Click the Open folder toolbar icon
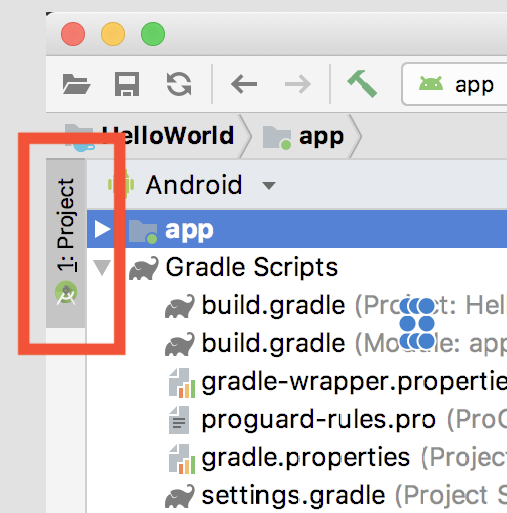This screenshot has width=507, height=513. coord(76,84)
